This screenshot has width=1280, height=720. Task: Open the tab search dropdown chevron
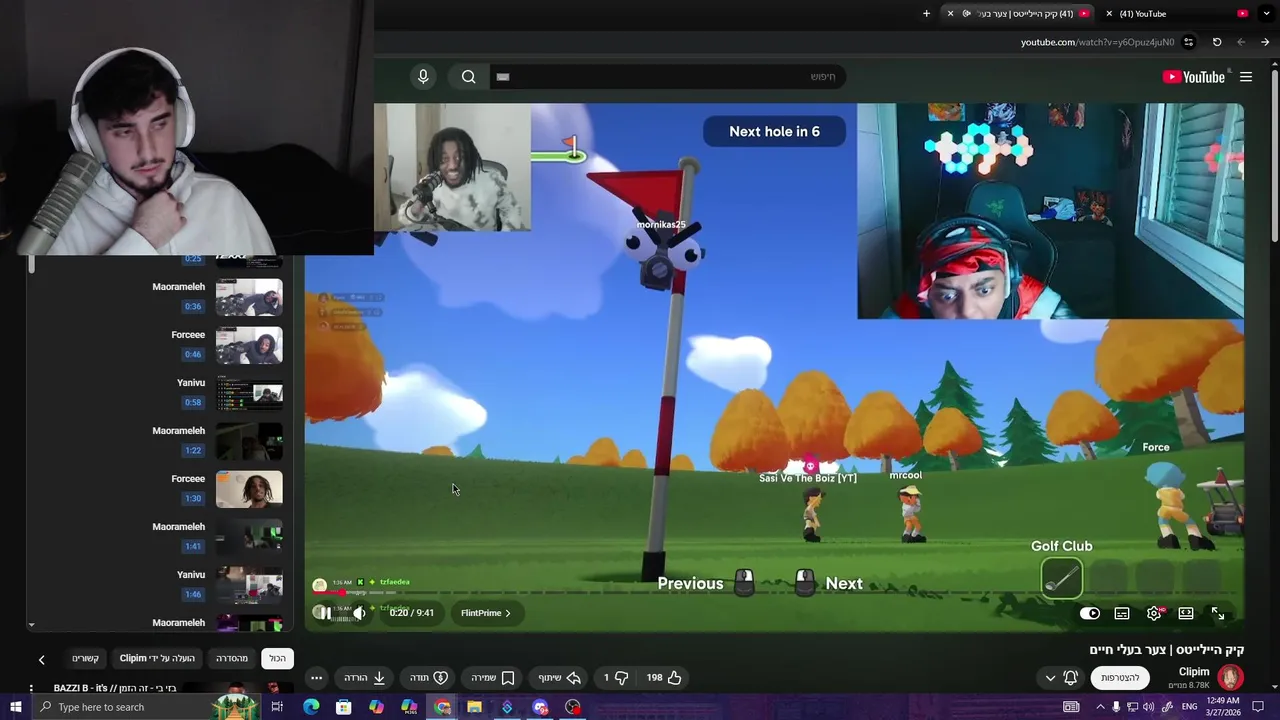[x=1265, y=13]
